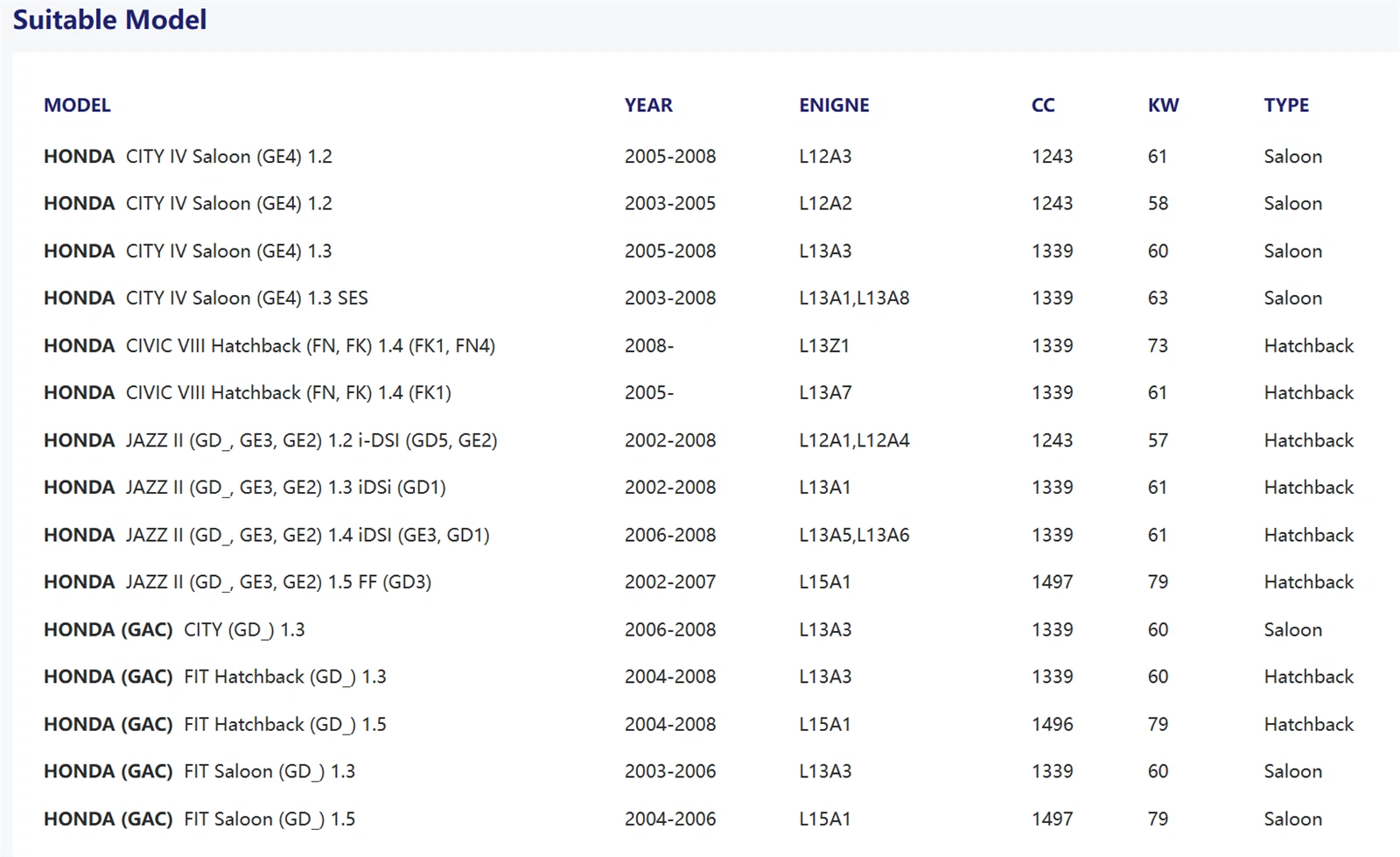This screenshot has height=857, width=1400.
Task: Click year 2005- cell
Action: coord(649,393)
